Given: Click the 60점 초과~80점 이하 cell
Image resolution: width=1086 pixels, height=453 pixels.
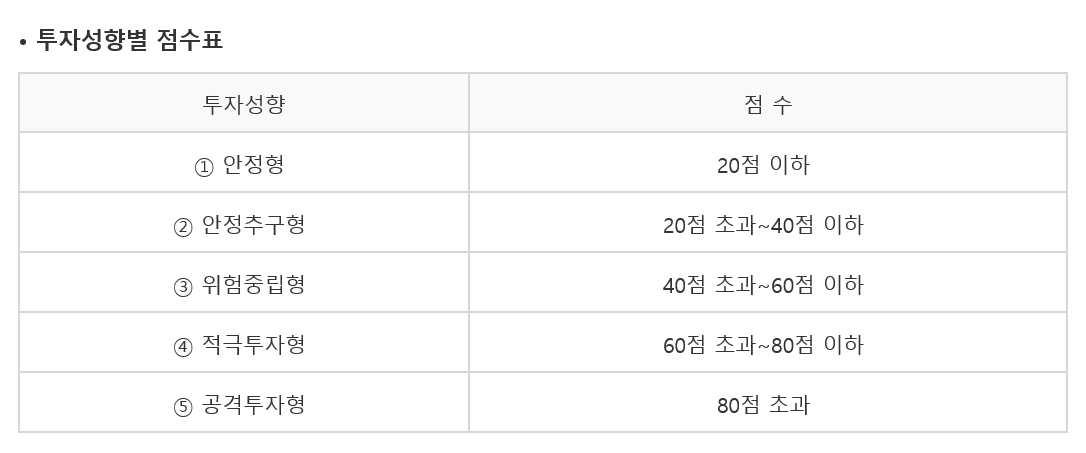Looking at the screenshot, I should coord(768,342).
